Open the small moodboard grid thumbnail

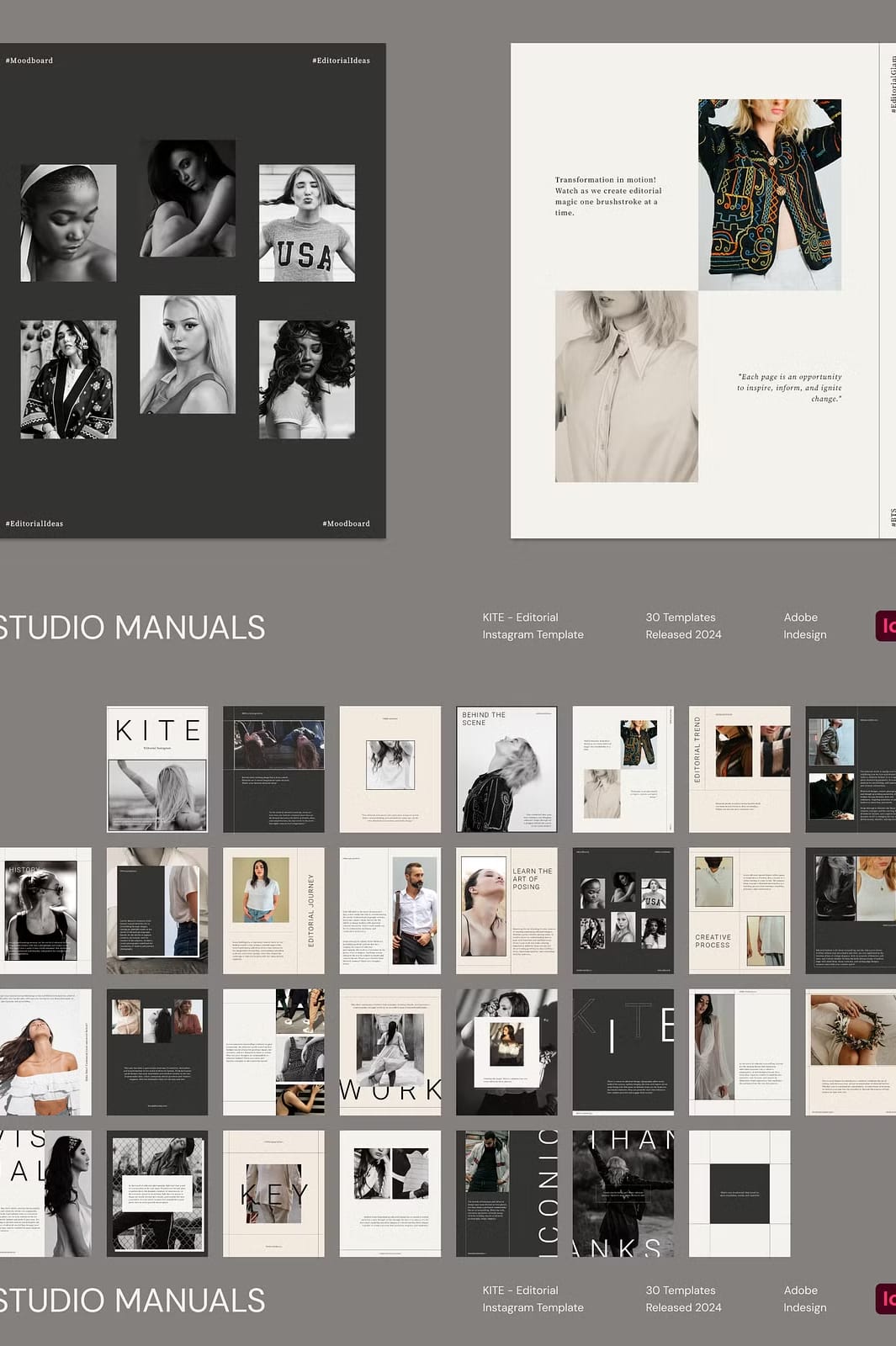(x=623, y=910)
